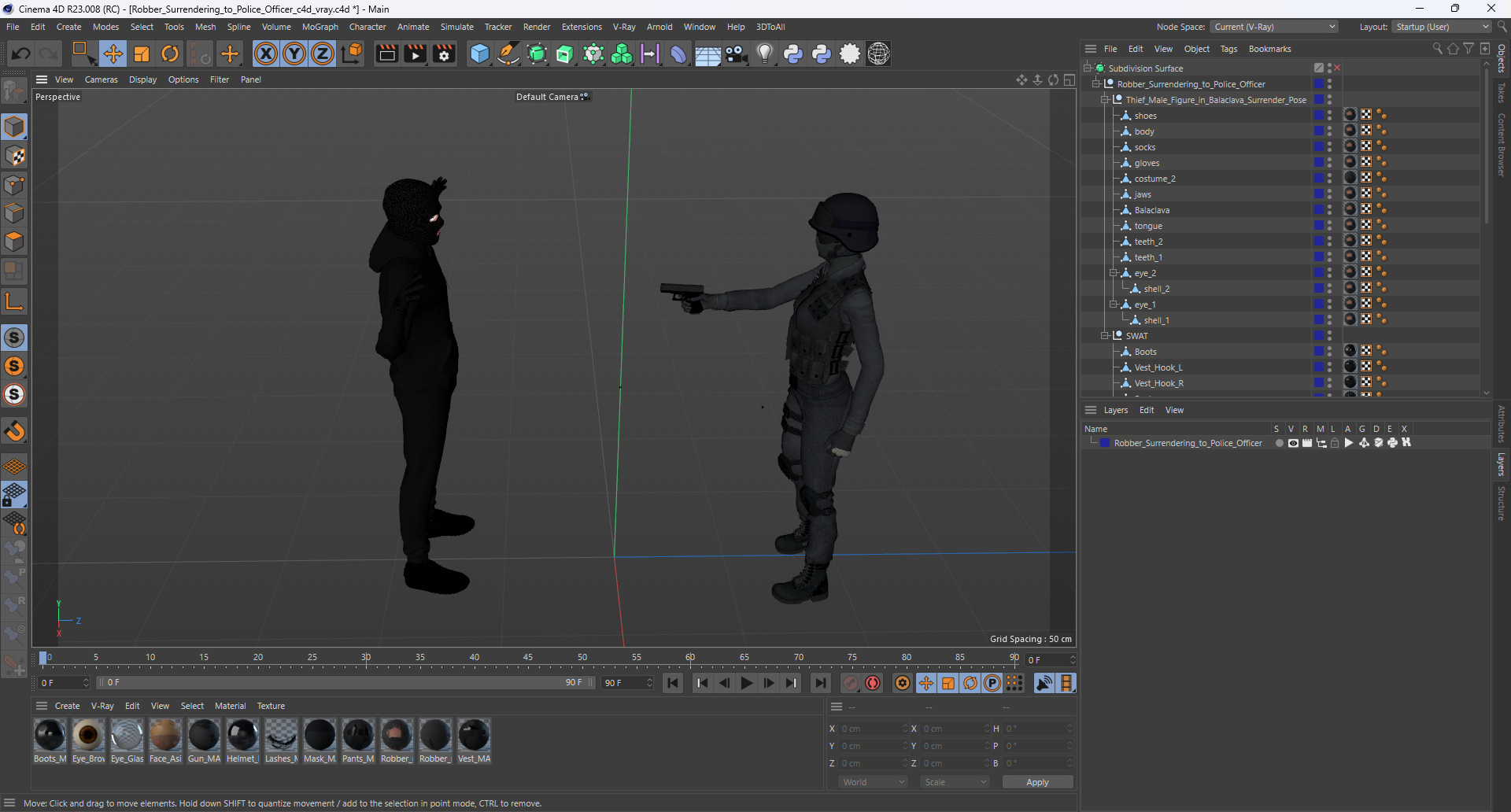Viewport: 1511px width, 812px height.
Task: Go to end of animation
Action: [821, 683]
